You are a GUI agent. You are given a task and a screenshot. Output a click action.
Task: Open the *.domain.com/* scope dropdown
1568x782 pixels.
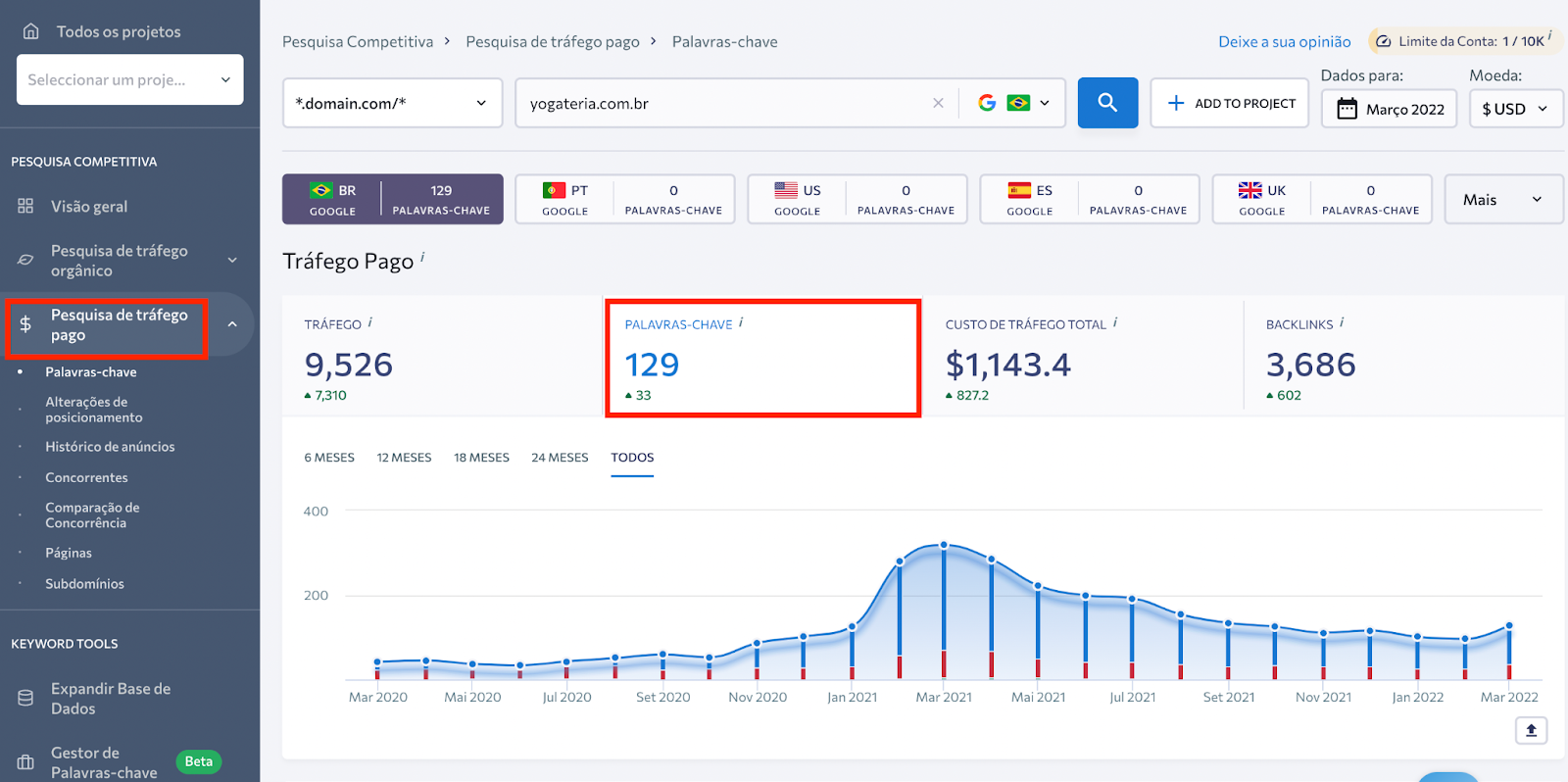pyautogui.click(x=392, y=103)
